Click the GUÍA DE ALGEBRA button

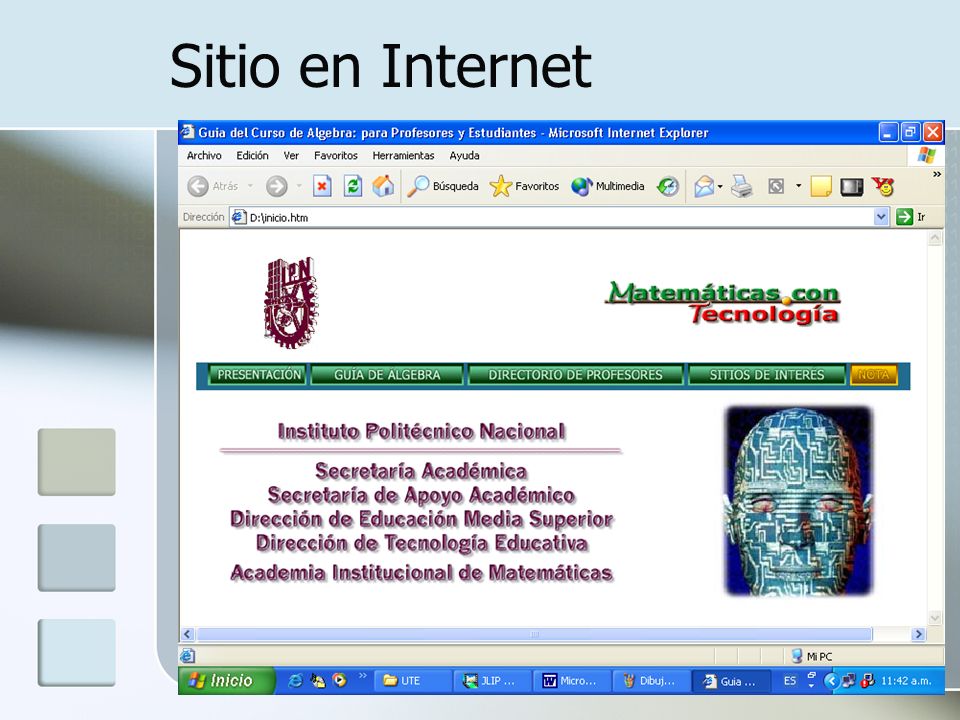387,375
